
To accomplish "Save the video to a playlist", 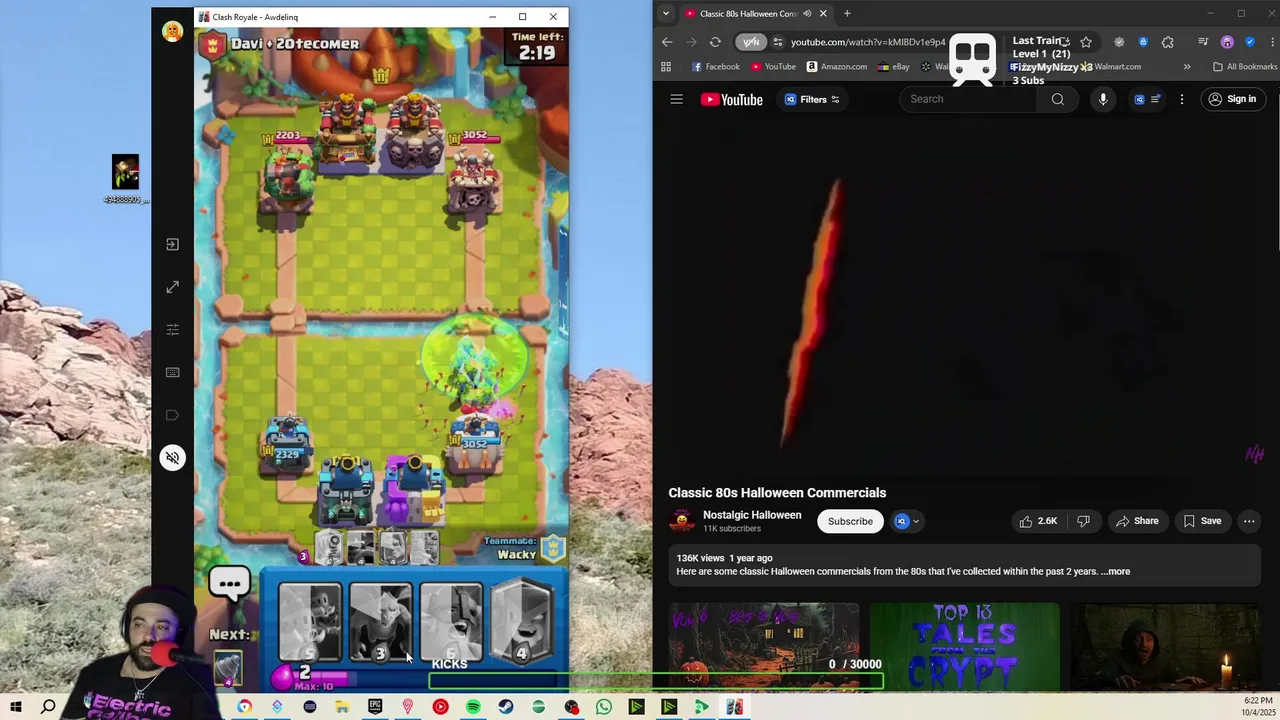I will [1202, 521].
